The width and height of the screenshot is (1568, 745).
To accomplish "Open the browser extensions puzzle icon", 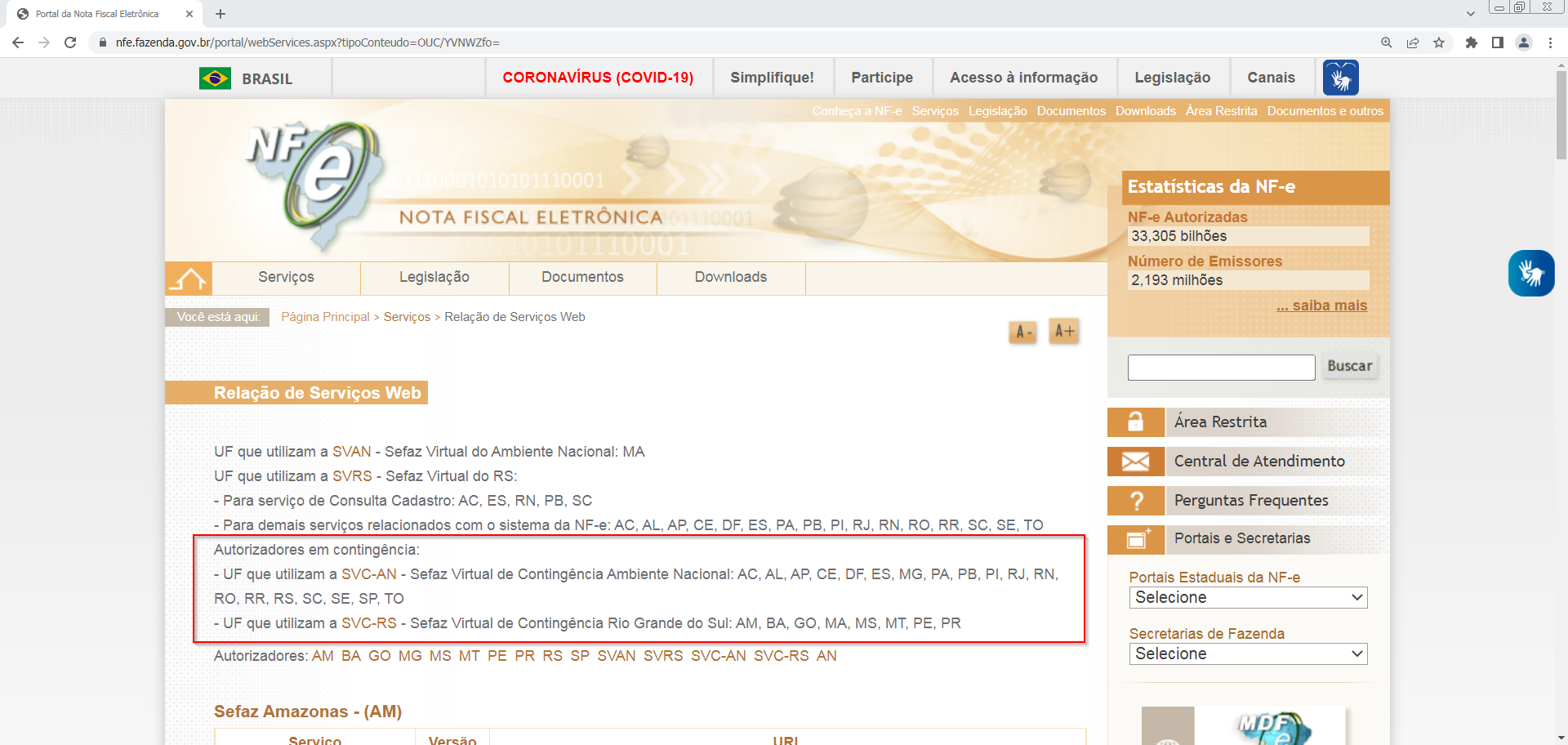I will click(x=1472, y=42).
